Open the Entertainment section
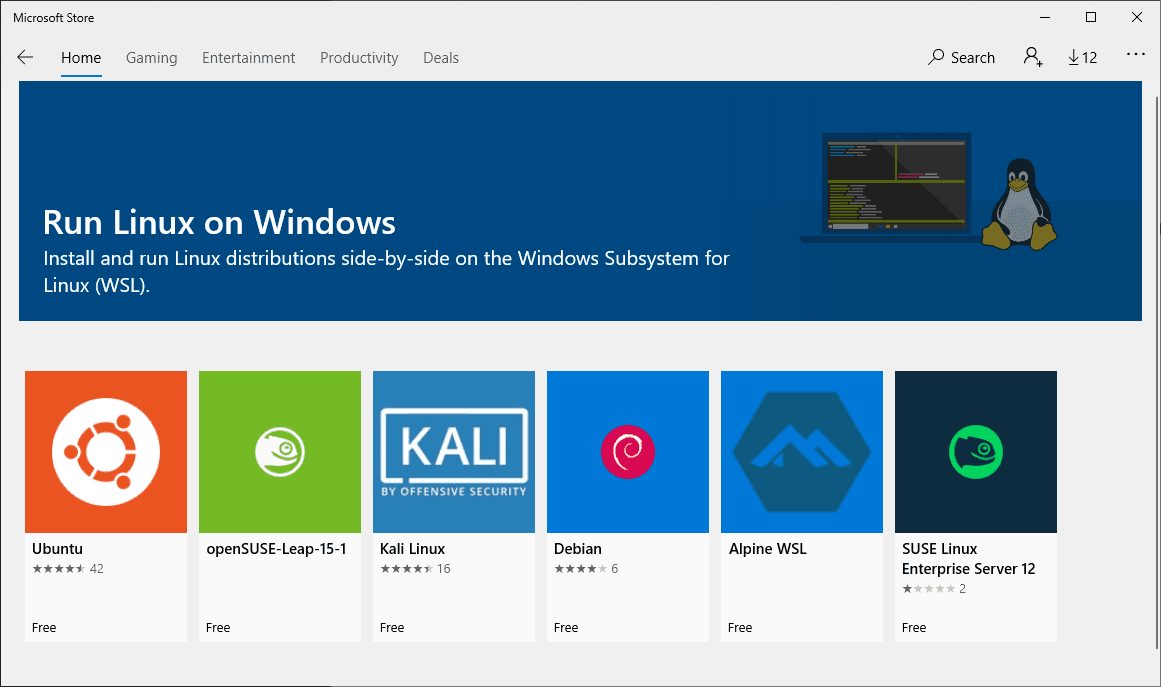 [x=248, y=57]
